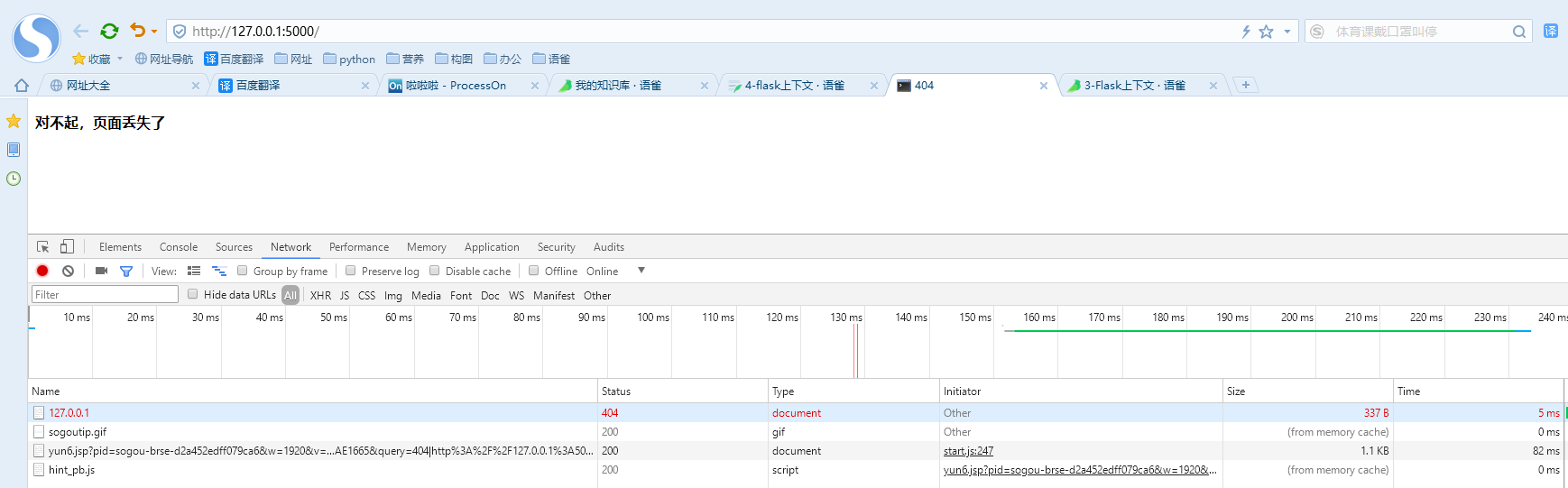The height and width of the screenshot is (488, 1568).
Task: Select the inspect element picker icon
Action: pyautogui.click(x=42, y=247)
